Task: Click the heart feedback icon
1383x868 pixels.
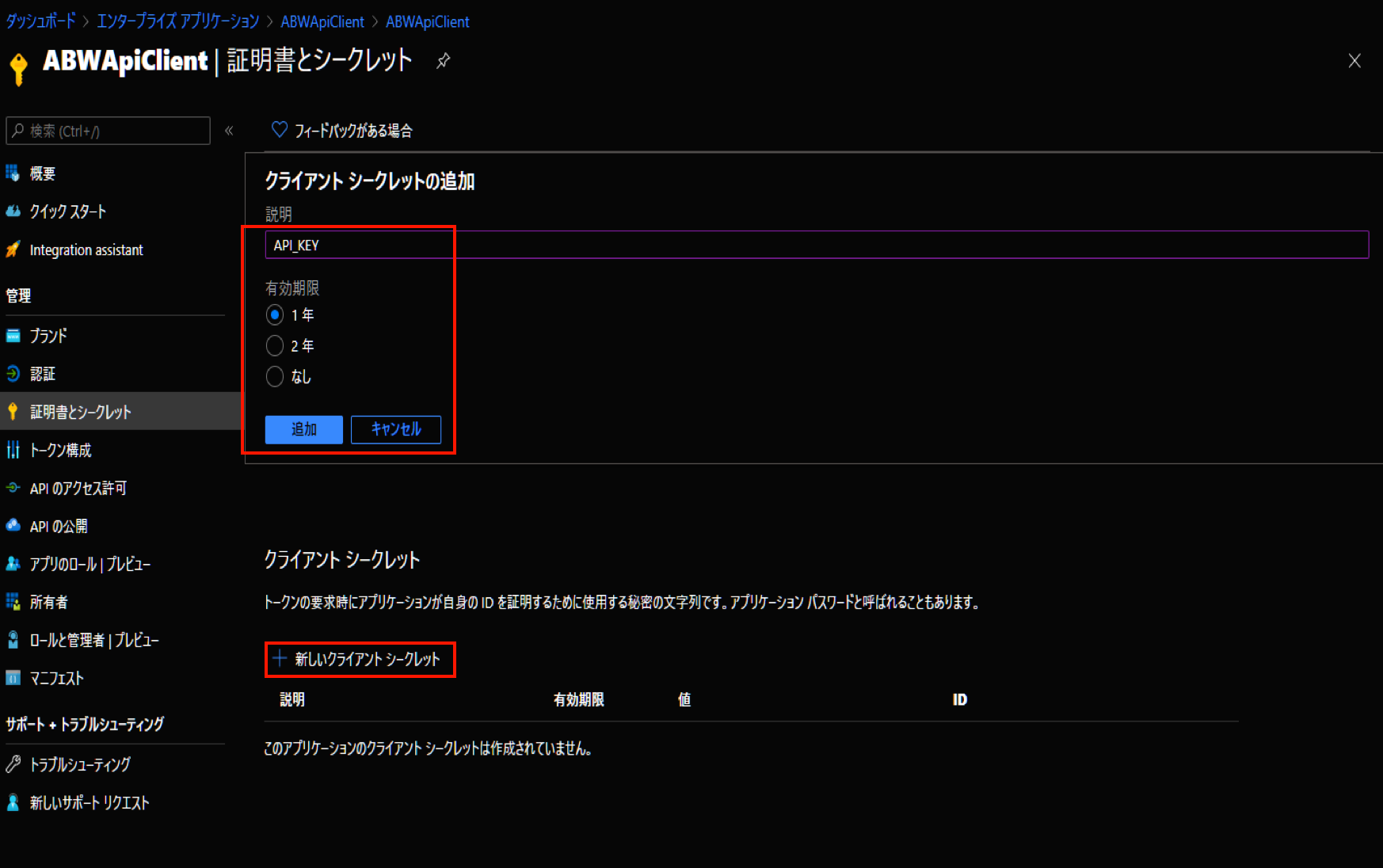Action: coord(279,130)
